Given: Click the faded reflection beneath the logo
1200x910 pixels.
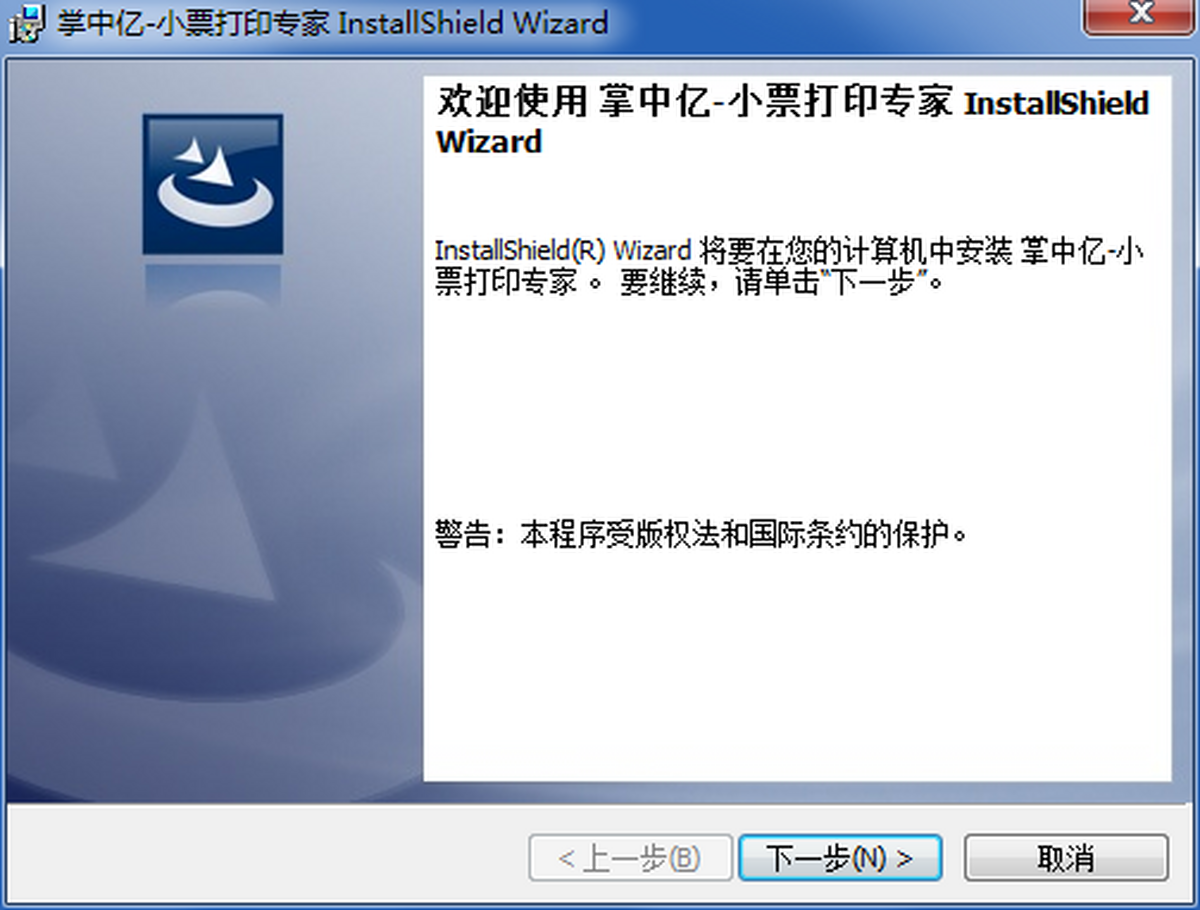Looking at the screenshot, I should tap(212, 282).
